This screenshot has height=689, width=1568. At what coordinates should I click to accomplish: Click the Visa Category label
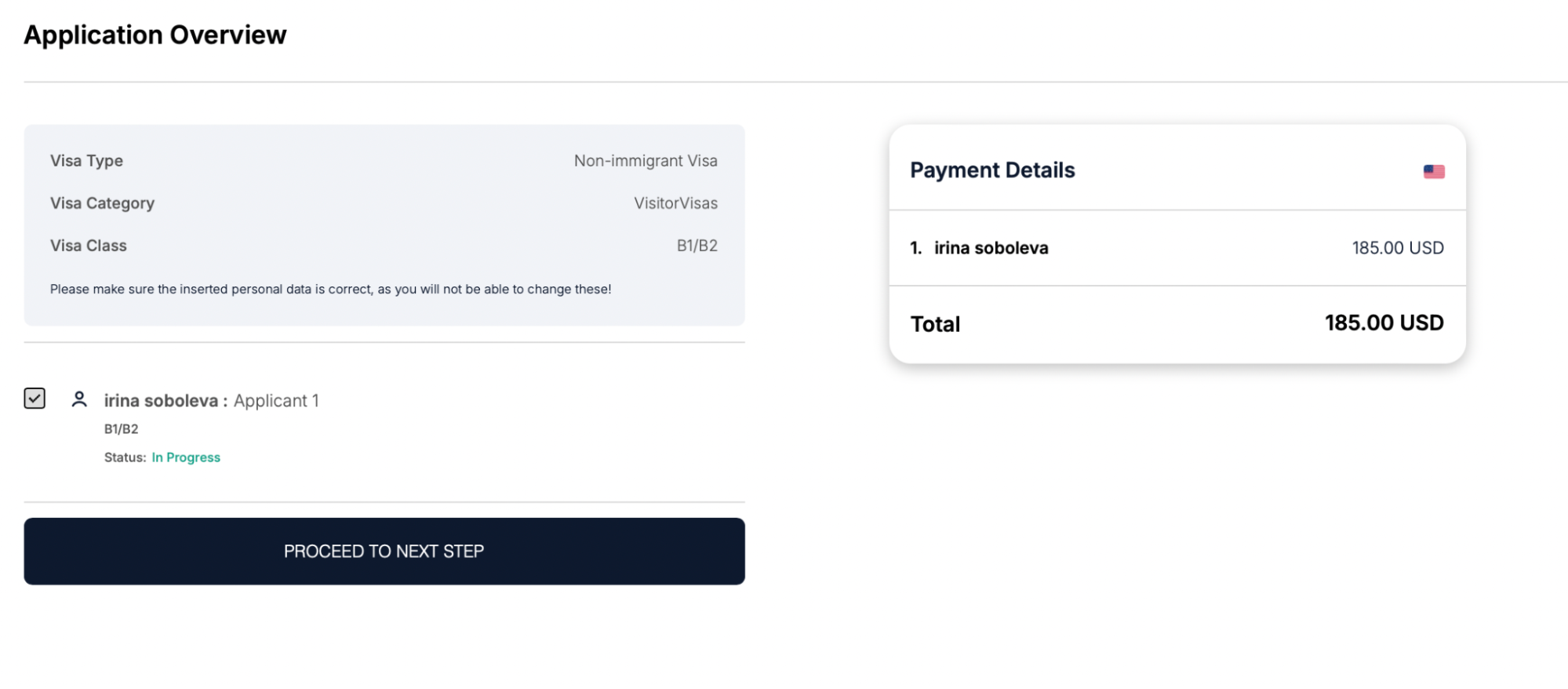pyautogui.click(x=102, y=203)
